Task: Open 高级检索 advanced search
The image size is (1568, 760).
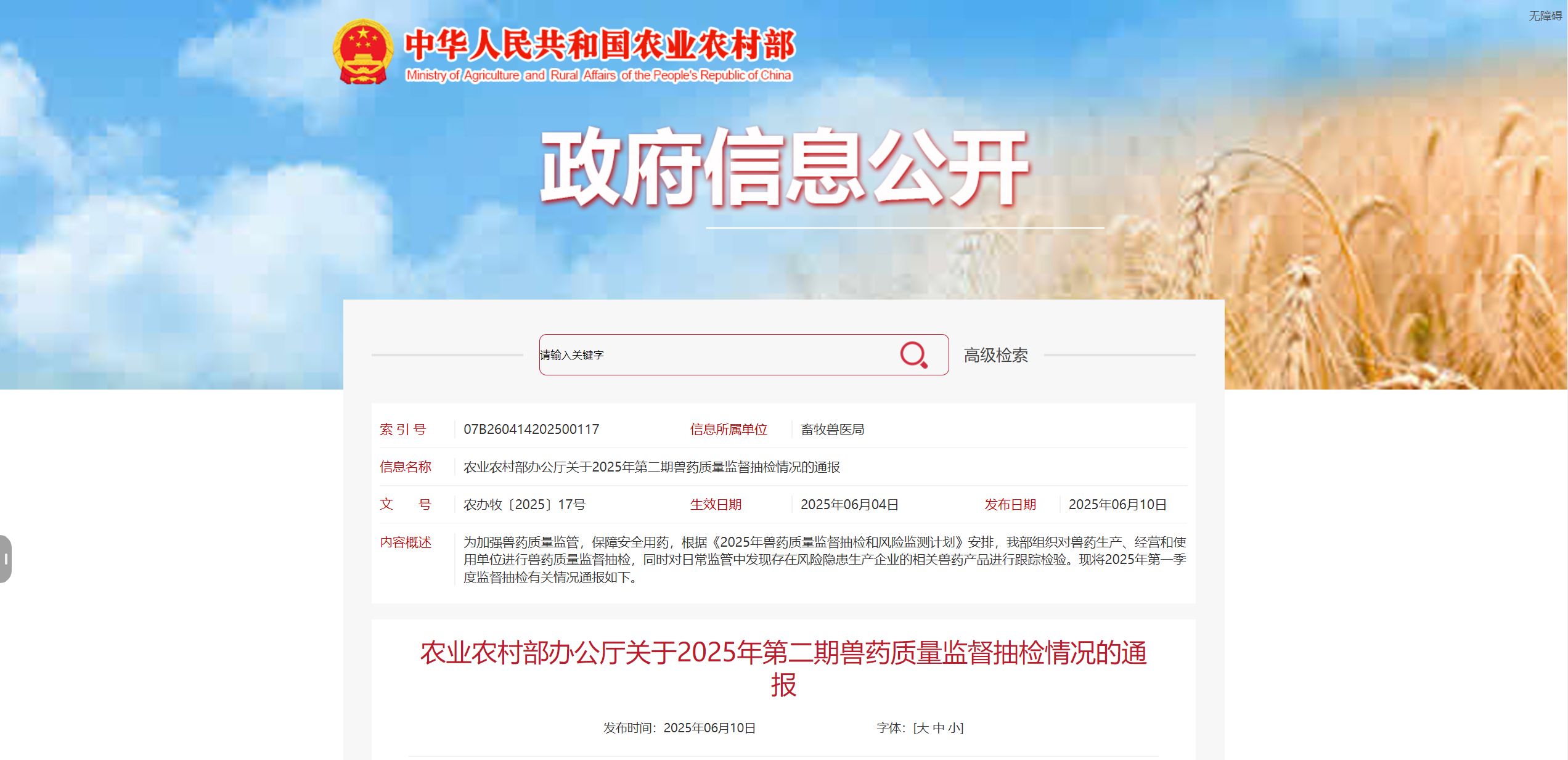Action: pos(995,355)
